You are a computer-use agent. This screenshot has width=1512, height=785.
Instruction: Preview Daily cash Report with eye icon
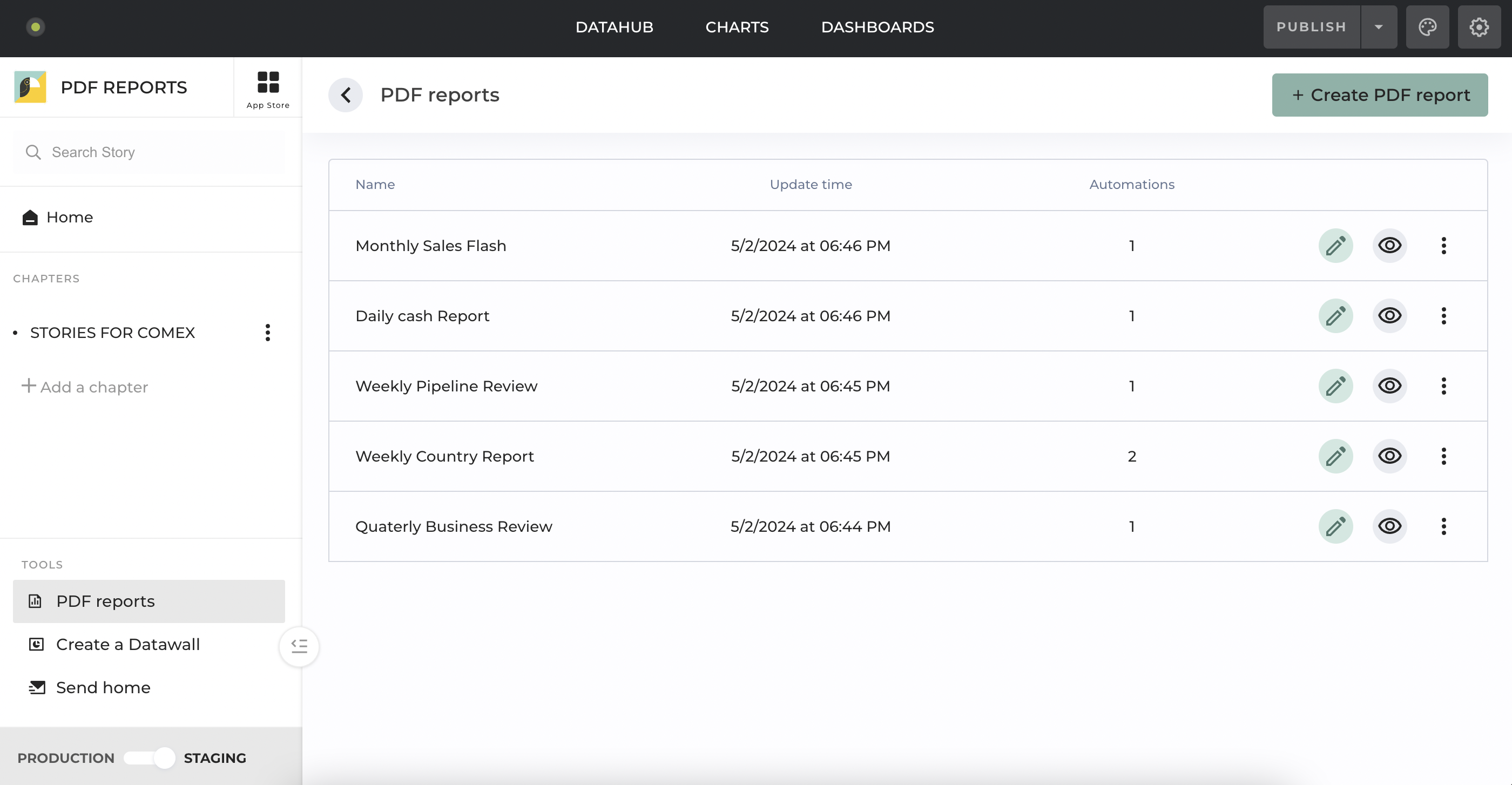(x=1389, y=316)
